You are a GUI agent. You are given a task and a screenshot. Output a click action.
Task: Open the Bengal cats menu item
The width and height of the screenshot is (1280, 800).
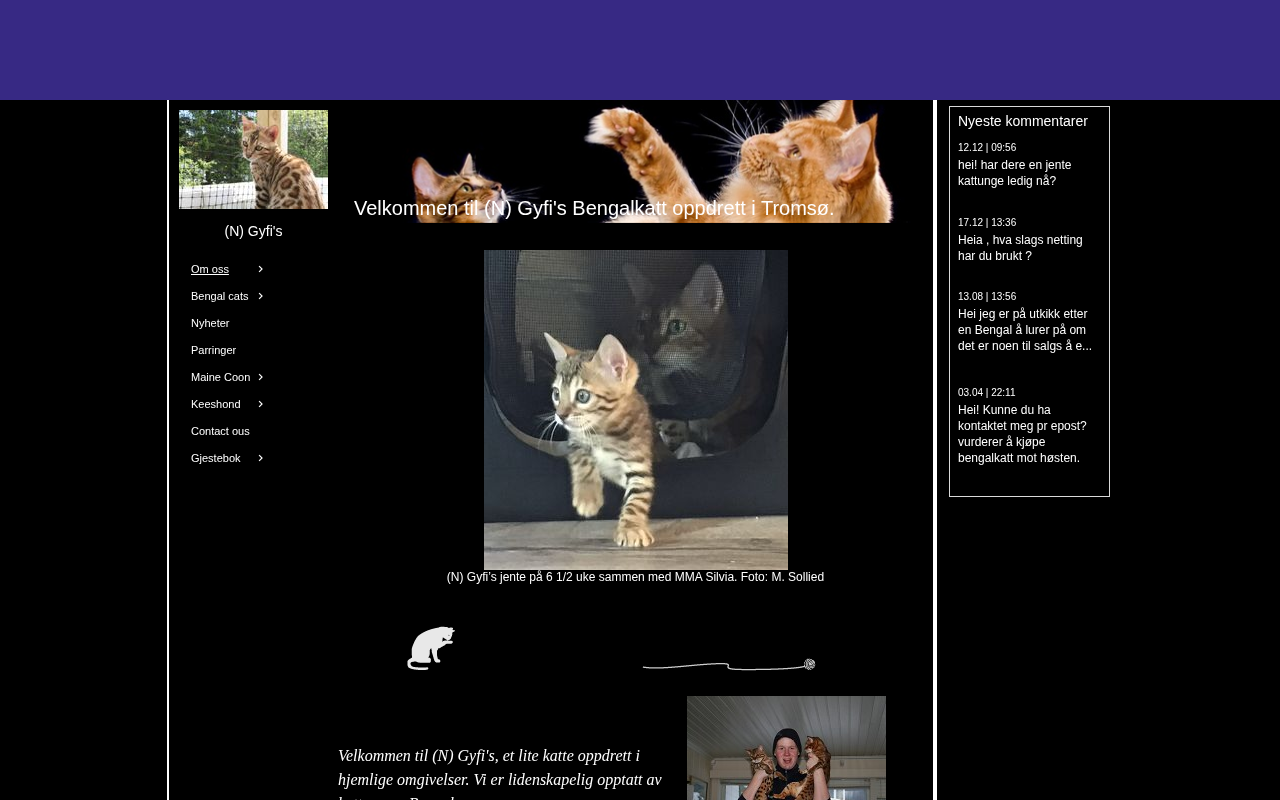click(x=220, y=296)
